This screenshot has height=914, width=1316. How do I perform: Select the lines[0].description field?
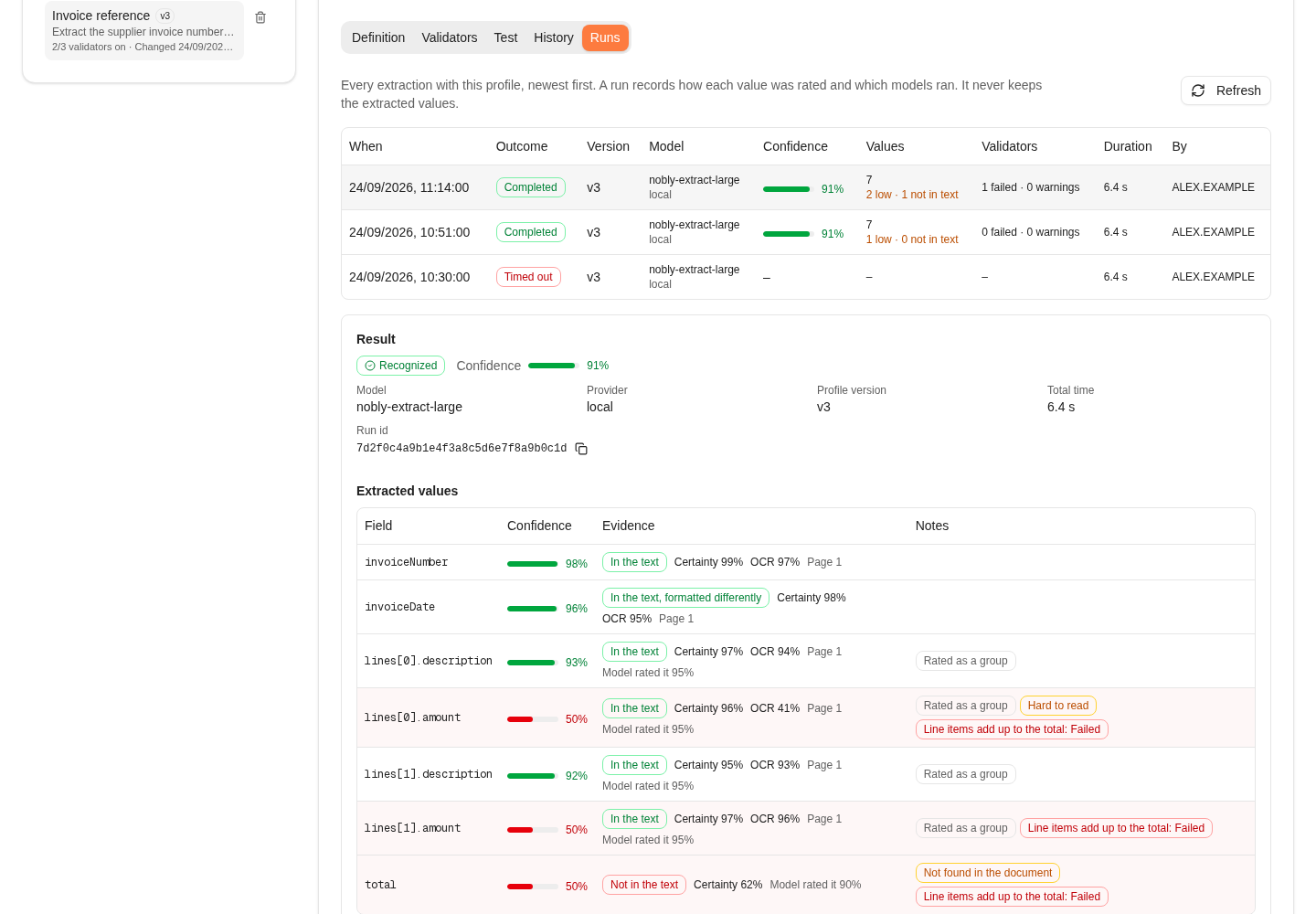pyautogui.click(x=428, y=661)
